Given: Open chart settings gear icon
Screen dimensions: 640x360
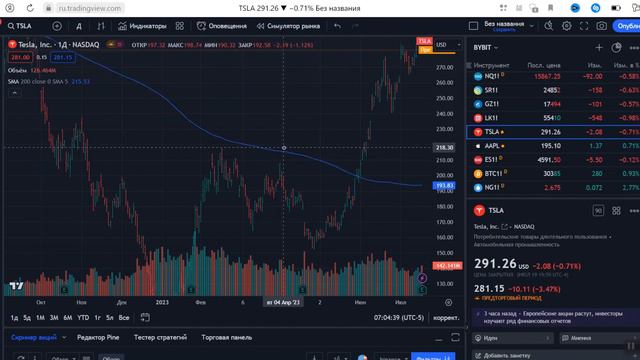Looking at the screenshot, I should (567, 26).
